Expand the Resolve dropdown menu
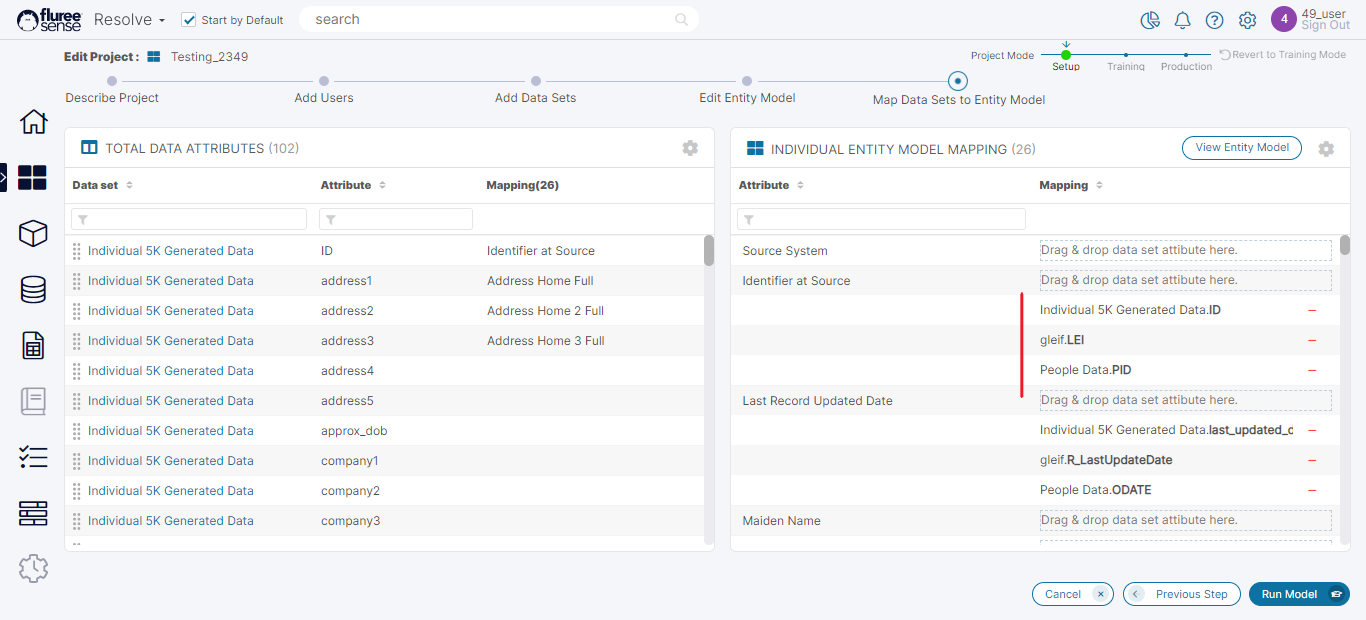Image resolution: width=1366 pixels, height=620 pixels. pyautogui.click(x=129, y=20)
